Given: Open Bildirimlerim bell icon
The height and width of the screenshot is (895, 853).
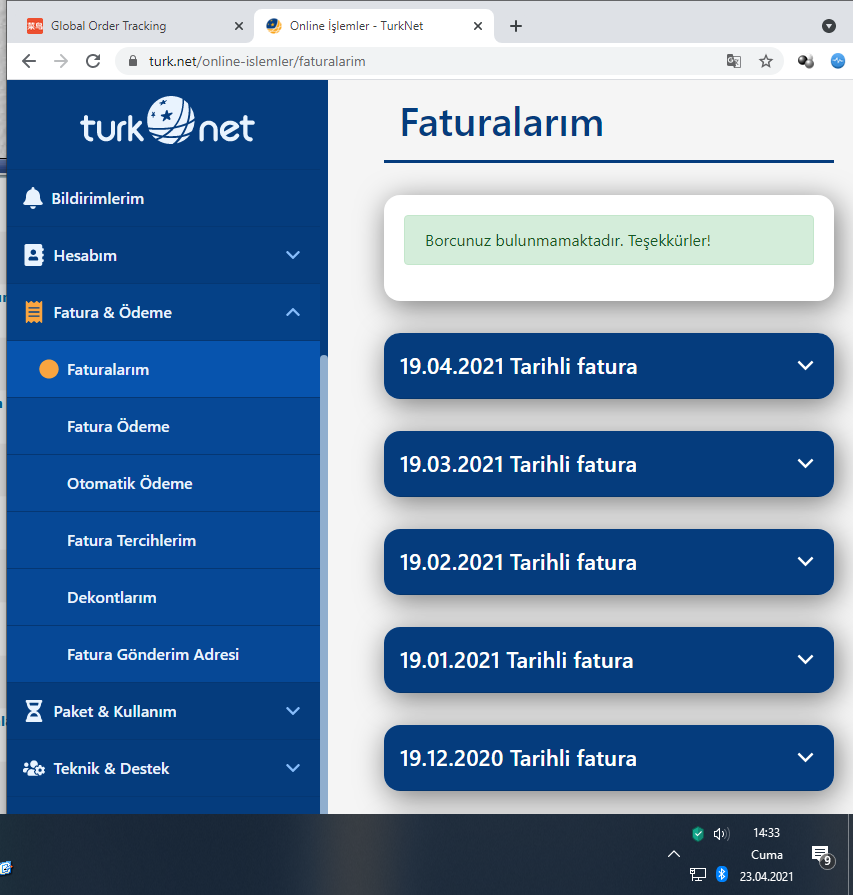Looking at the screenshot, I should (x=33, y=198).
